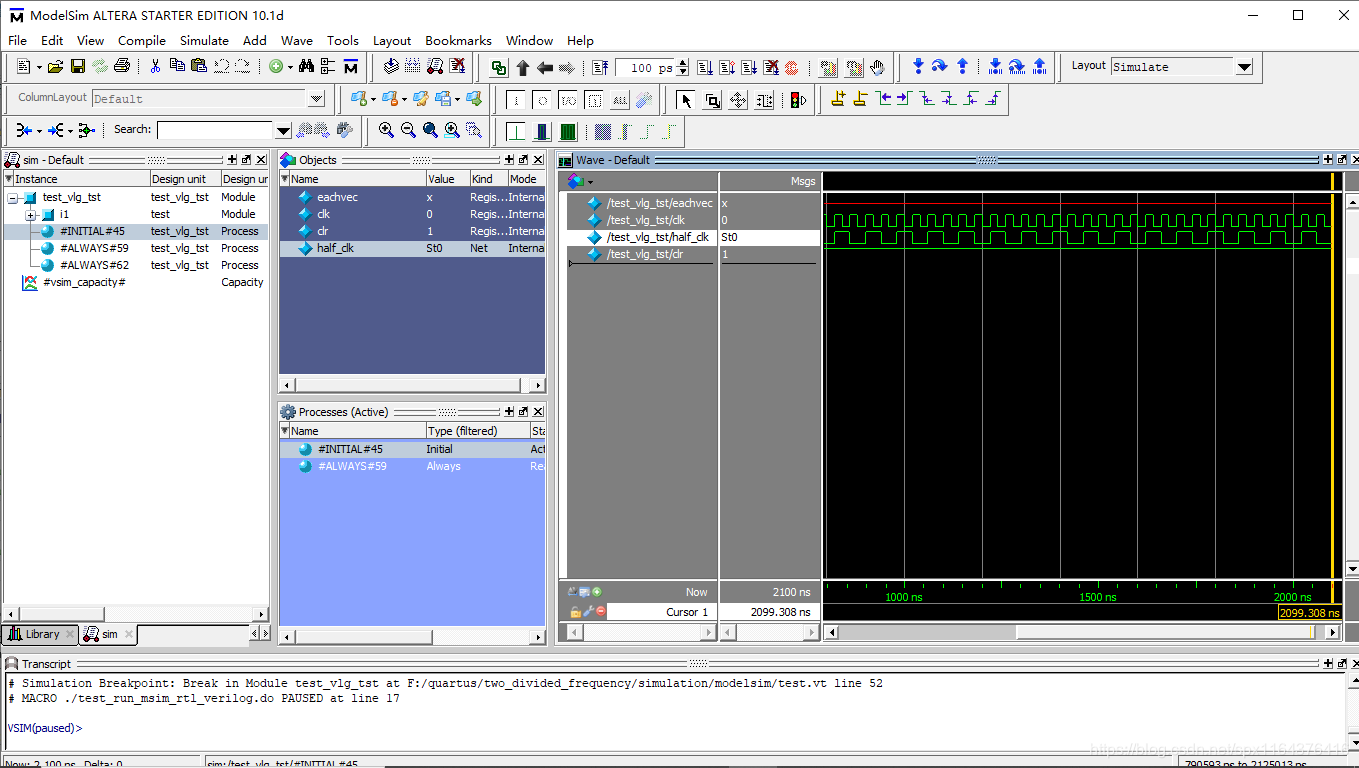Click the ModelSim M icon in toolbar

click(x=350, y=67)
